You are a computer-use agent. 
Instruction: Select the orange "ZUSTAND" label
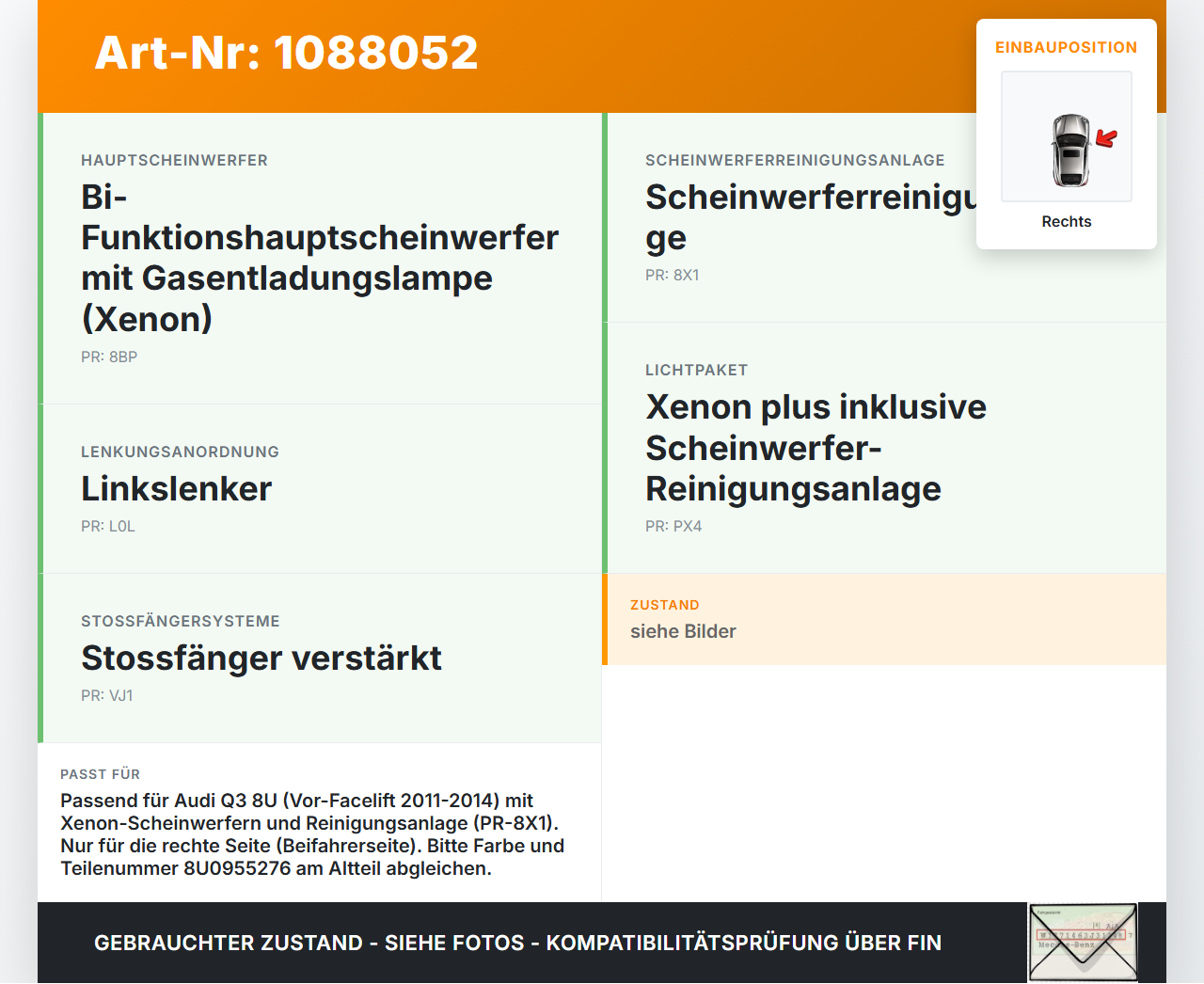[x=665, y=605]
